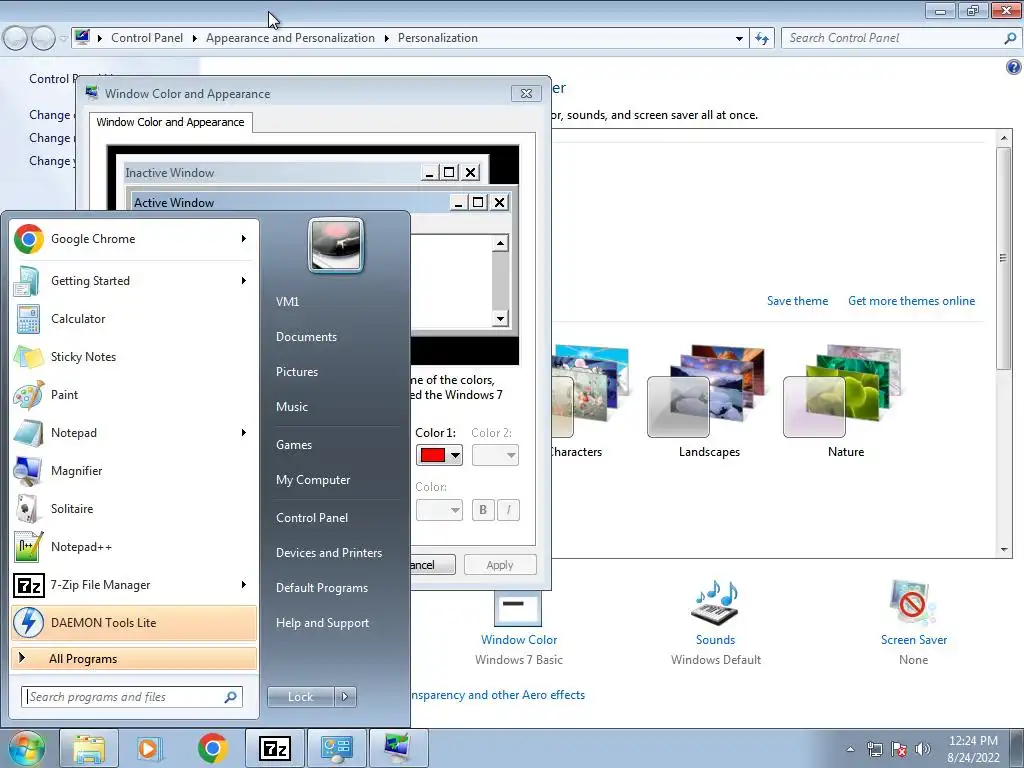Click the volume speaker tray icon
1024x768 pixels.
pos(923,749)
